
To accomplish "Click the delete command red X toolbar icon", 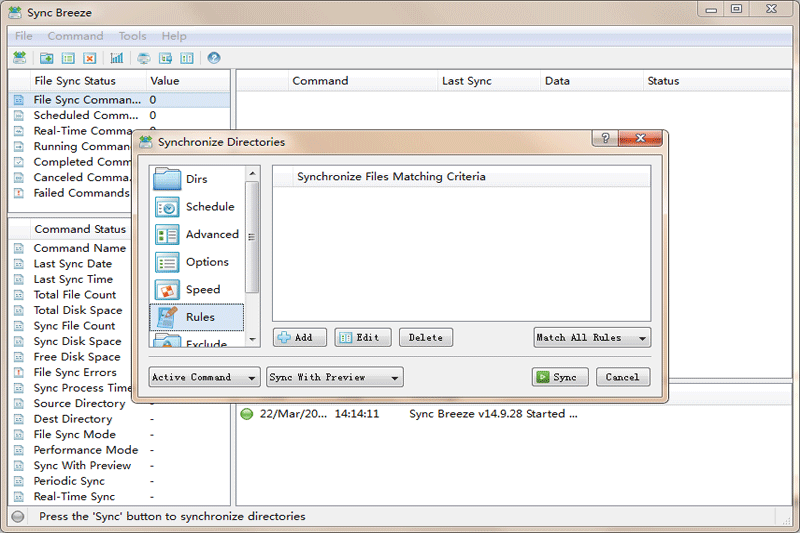I will tap(90, 58).
